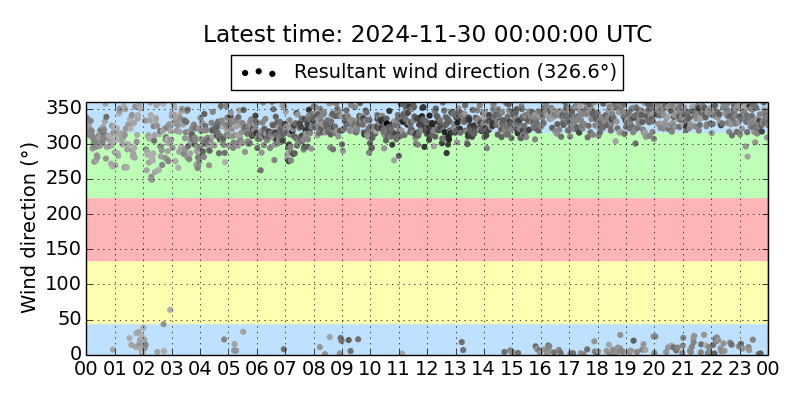800x400 pixels.
Task: Pick the red band in the chart
Action: (x=427, y=229)
